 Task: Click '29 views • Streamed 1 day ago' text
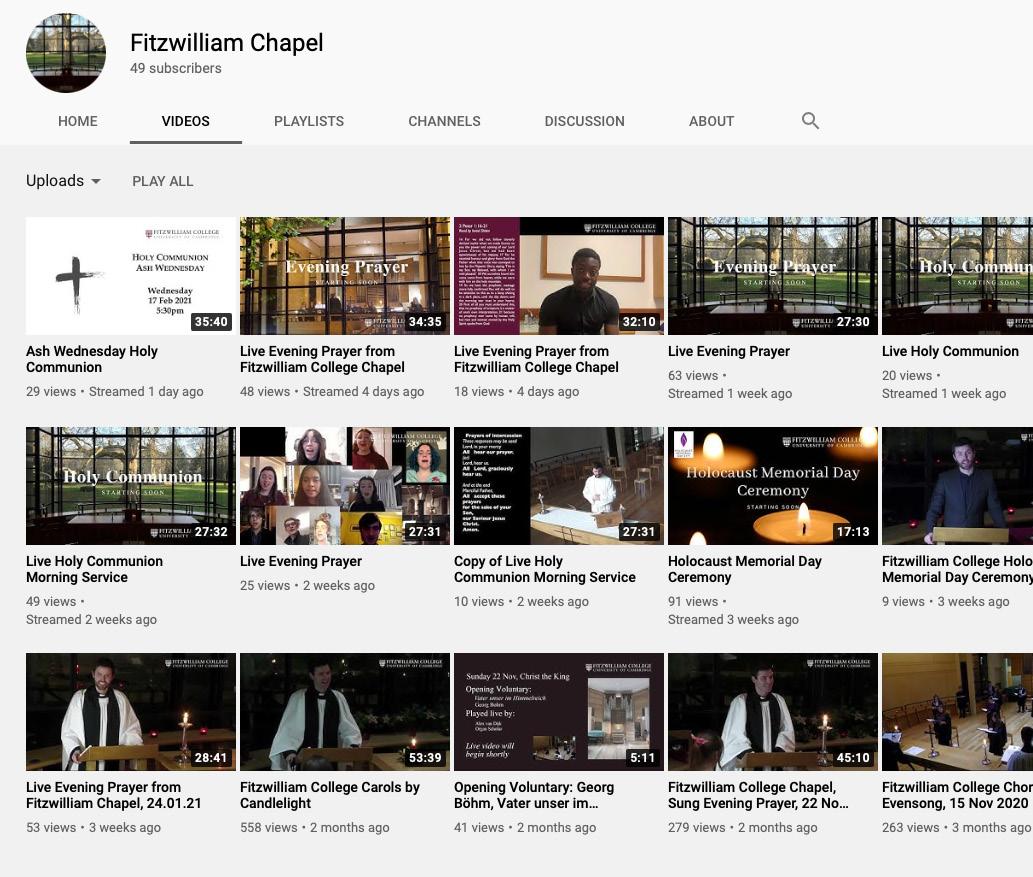115,391
